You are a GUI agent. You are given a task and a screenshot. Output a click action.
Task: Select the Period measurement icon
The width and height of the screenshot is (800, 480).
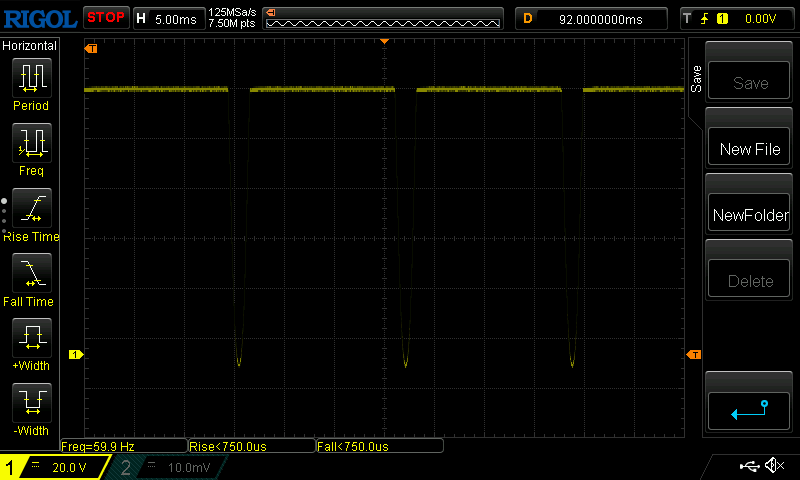(32, 78)
